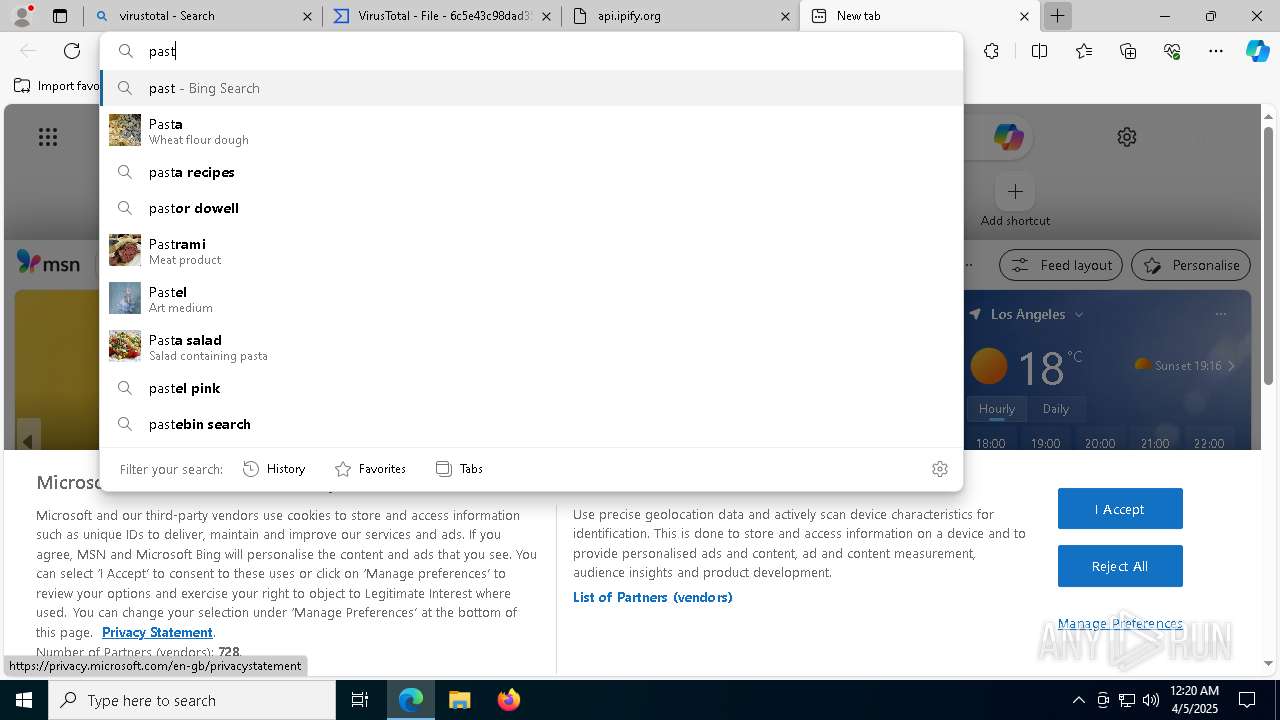This screenshot has height=720, width=1280.
Task: Open the Feed layout button
Action: click(x=1061, y=265)
